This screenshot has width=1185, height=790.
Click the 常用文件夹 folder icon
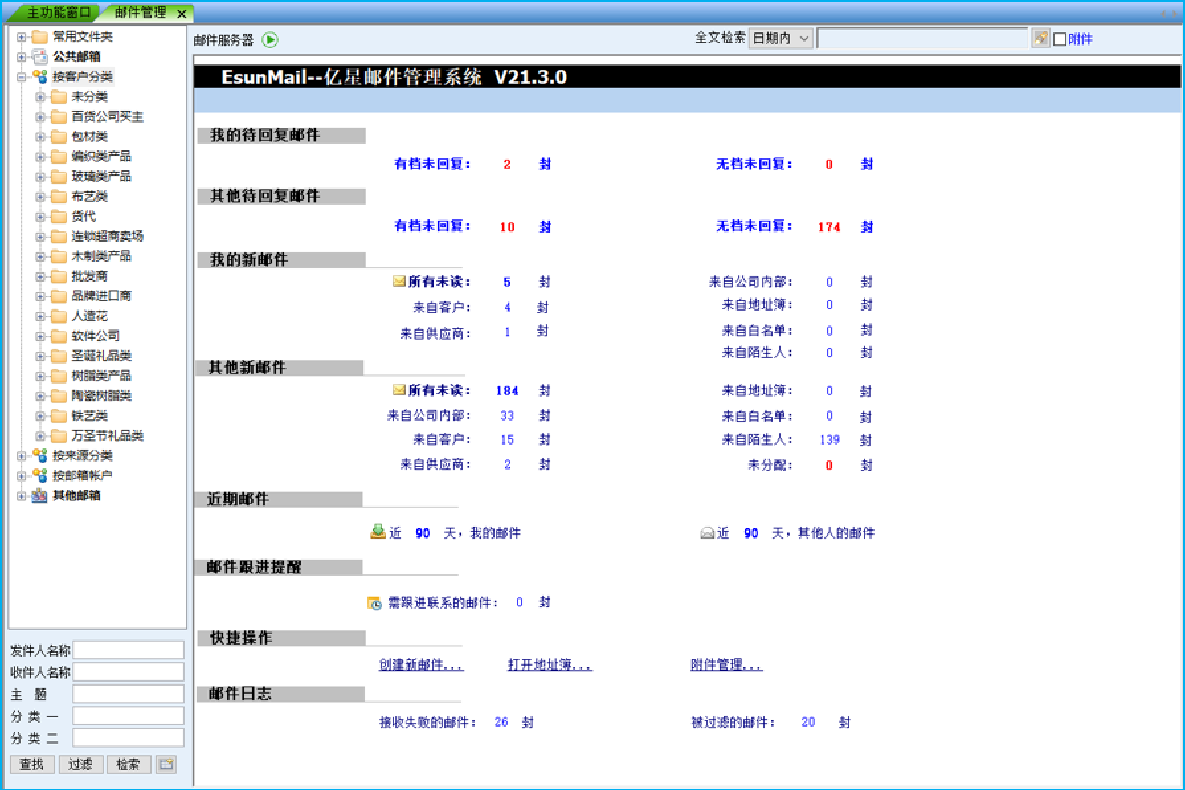(x=39, y=36)
